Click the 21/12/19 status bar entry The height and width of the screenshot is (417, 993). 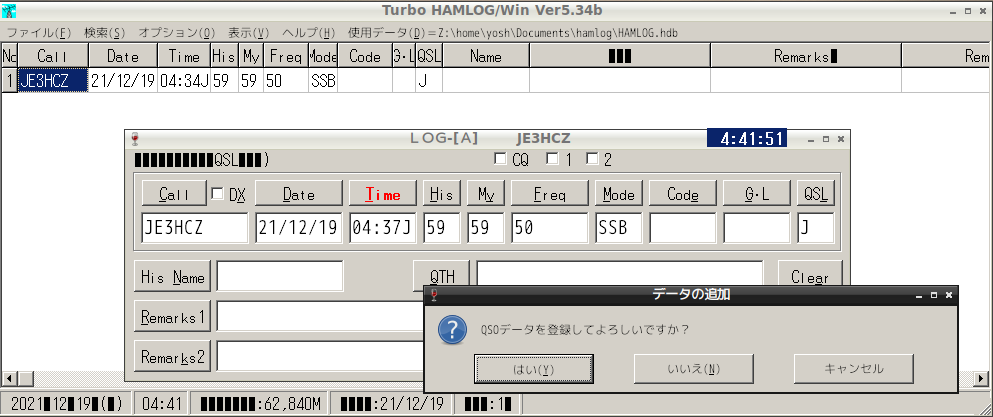tap(393, 403)
